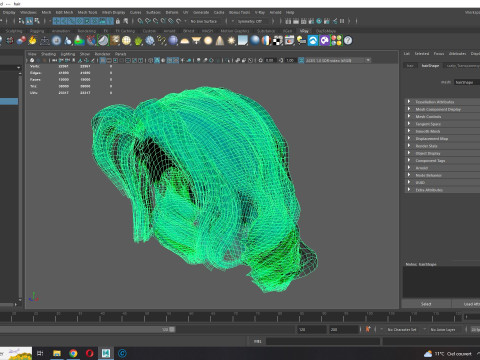The width and height of the screenshot is (480, 360).
Task: Click the blue sphere light shelf icon
Action: pos(173,41)
